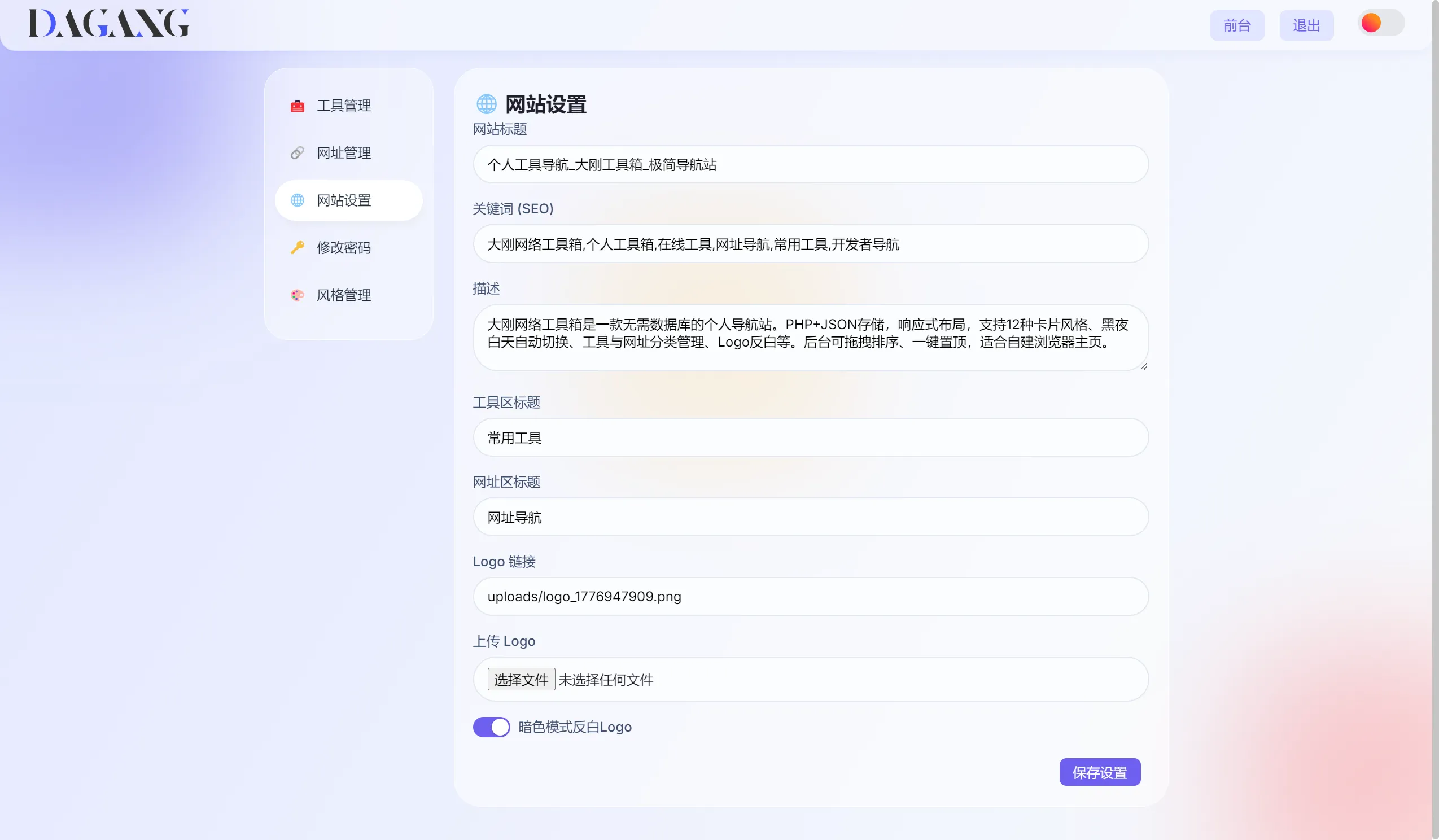Click the 保存设置 button

(x=1100, y=772)
